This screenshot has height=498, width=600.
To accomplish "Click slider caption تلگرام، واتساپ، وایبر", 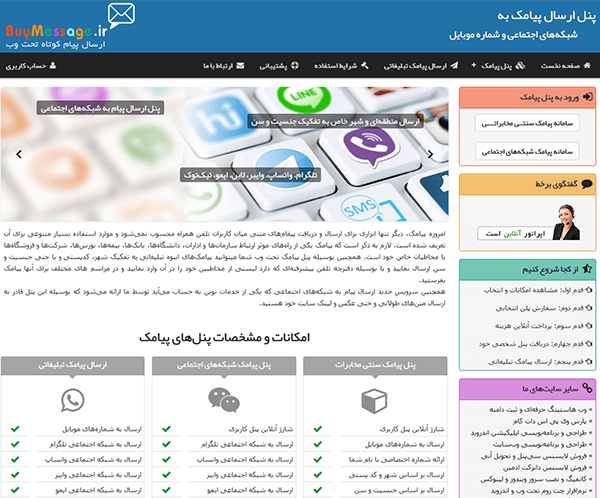I will [x=251, y=175].
